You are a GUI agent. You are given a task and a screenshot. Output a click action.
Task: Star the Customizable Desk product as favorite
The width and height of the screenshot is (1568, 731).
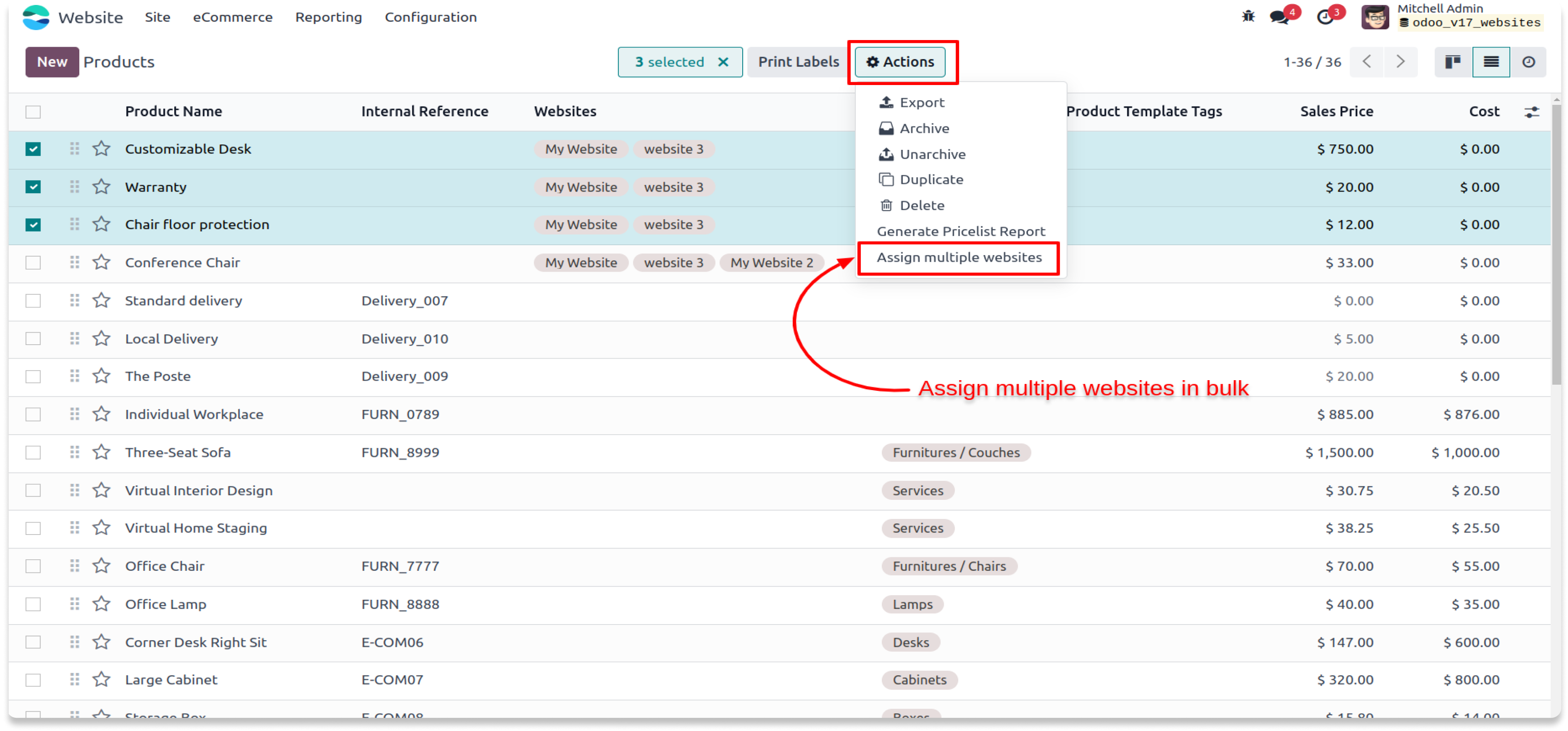[101, 149]
